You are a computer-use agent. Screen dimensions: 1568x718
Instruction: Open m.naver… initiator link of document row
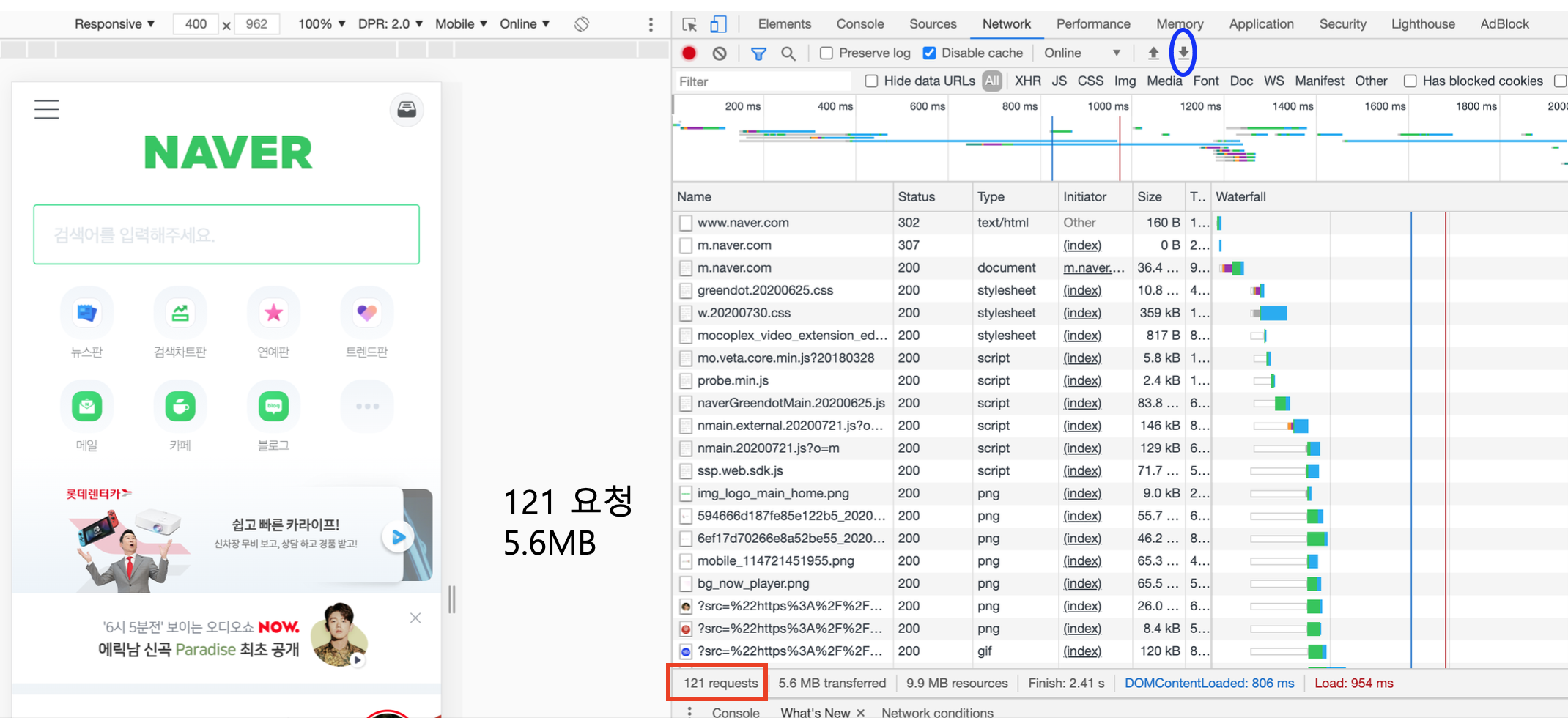pyautogui.click(x=1093, y=268)
